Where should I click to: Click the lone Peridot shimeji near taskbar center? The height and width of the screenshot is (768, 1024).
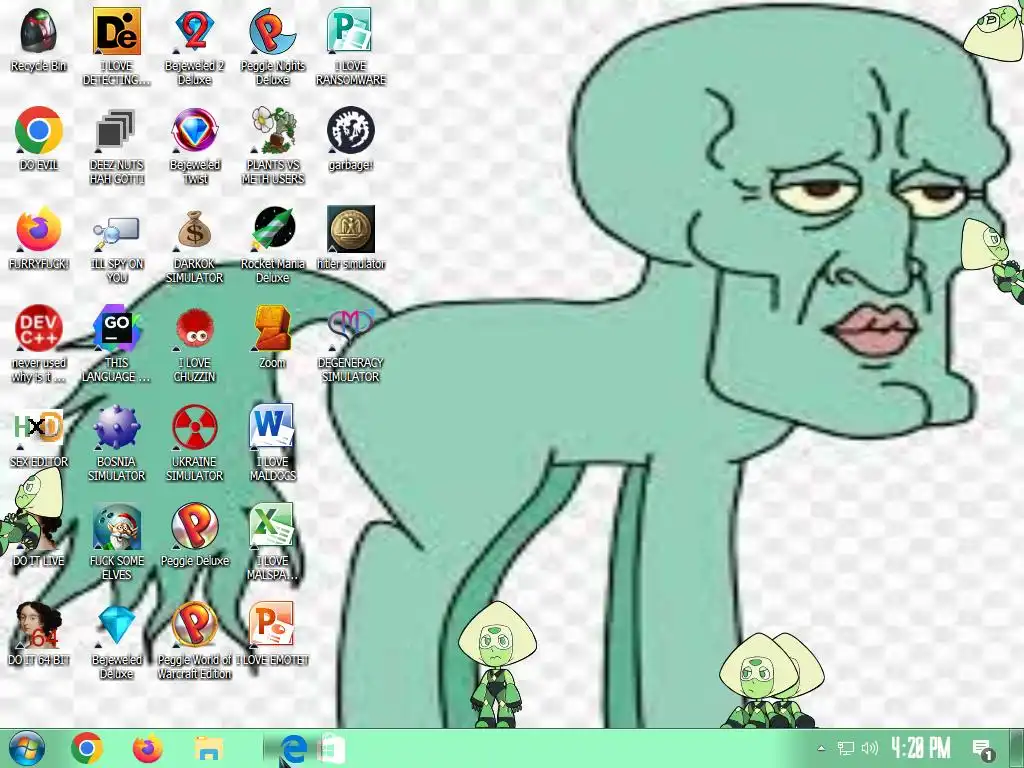point(498,664)
